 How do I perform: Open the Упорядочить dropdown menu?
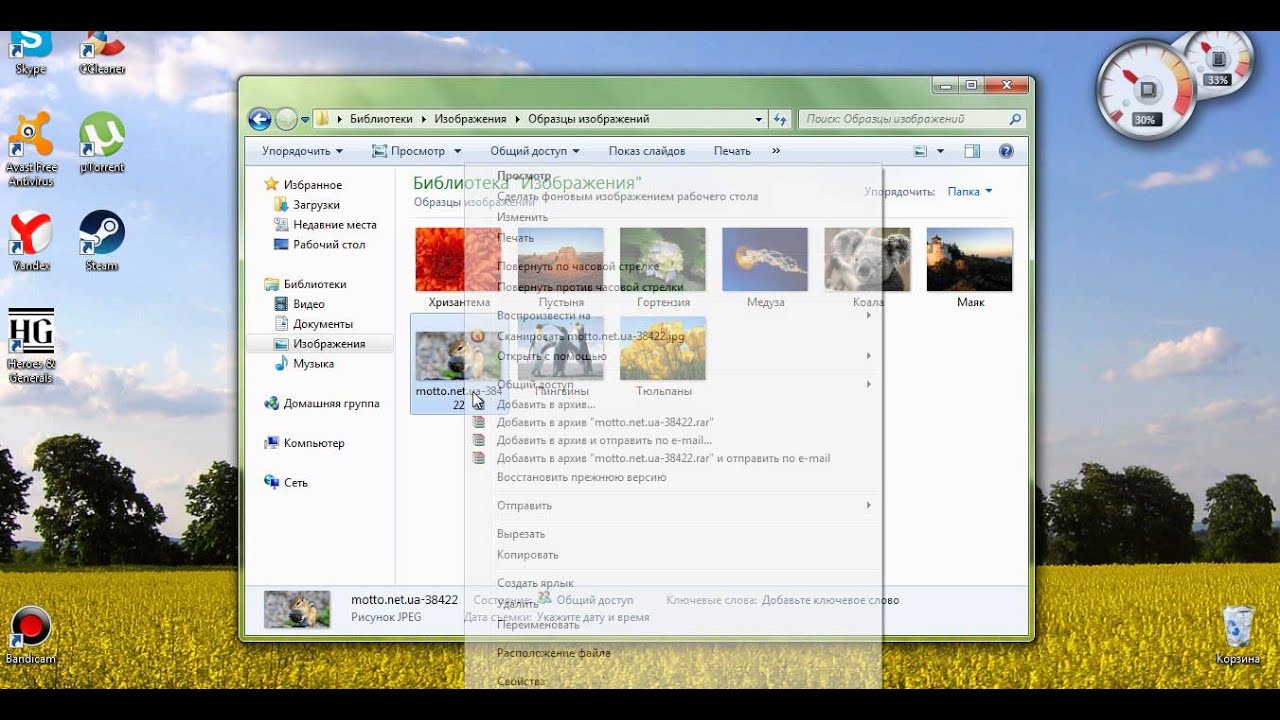302,151
